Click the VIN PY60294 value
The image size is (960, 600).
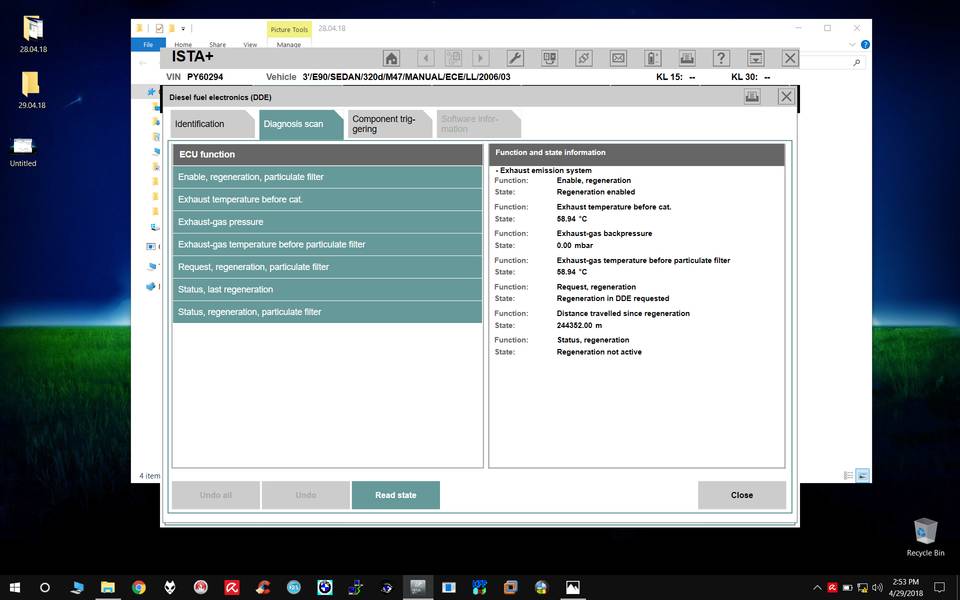tap(205, 77)
